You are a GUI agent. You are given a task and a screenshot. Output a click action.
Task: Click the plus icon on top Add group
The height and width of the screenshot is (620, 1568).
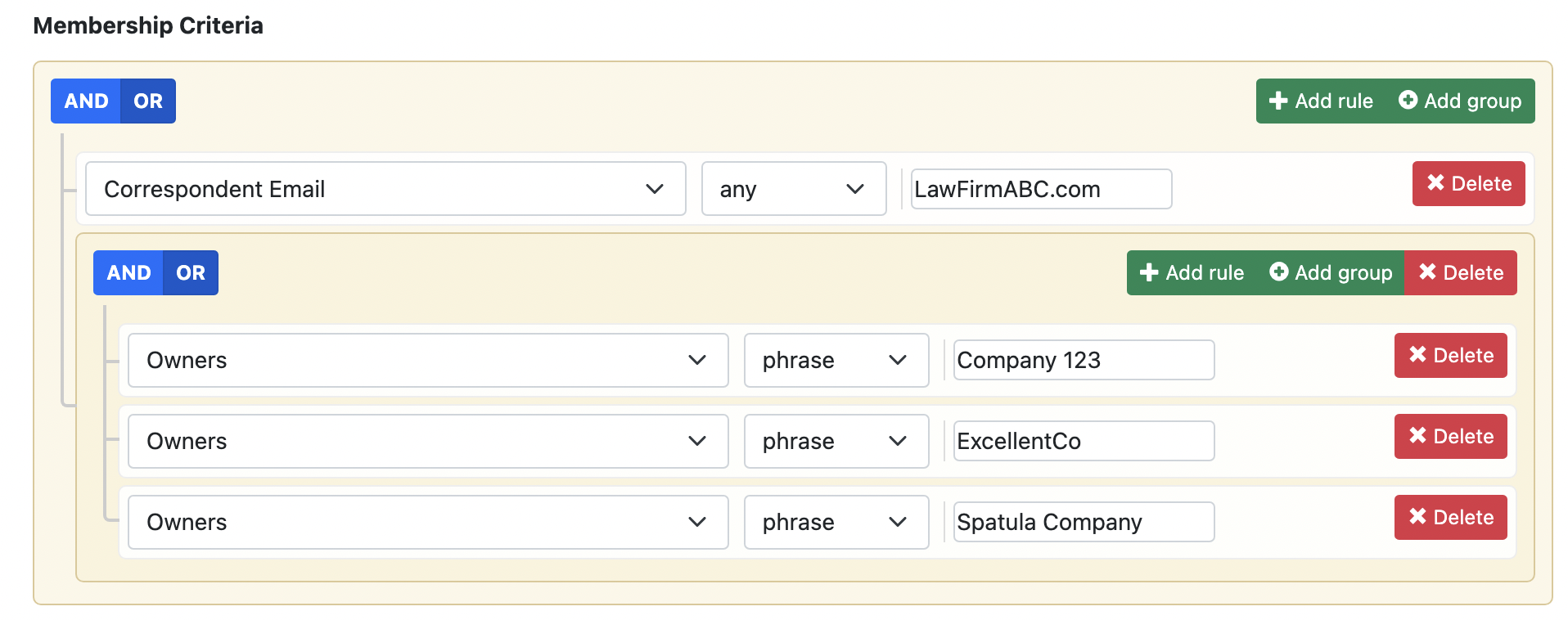[1408, 101]
